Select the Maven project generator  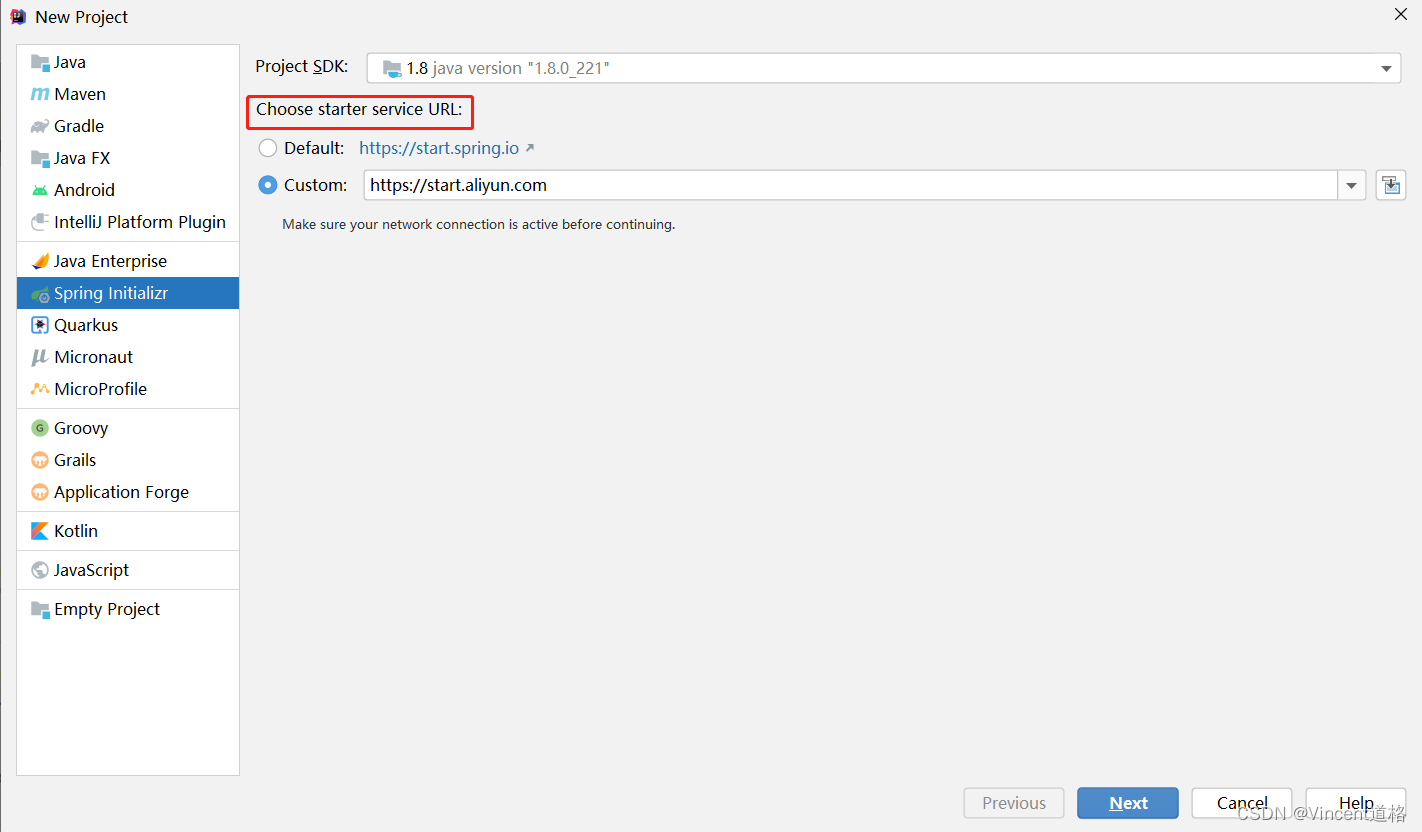click(x=78, y=93)
